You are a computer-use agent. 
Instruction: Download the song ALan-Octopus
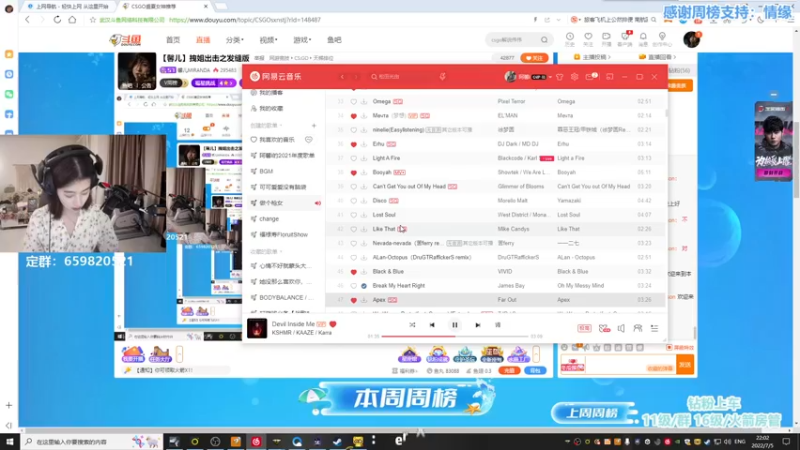click(364, 258)
